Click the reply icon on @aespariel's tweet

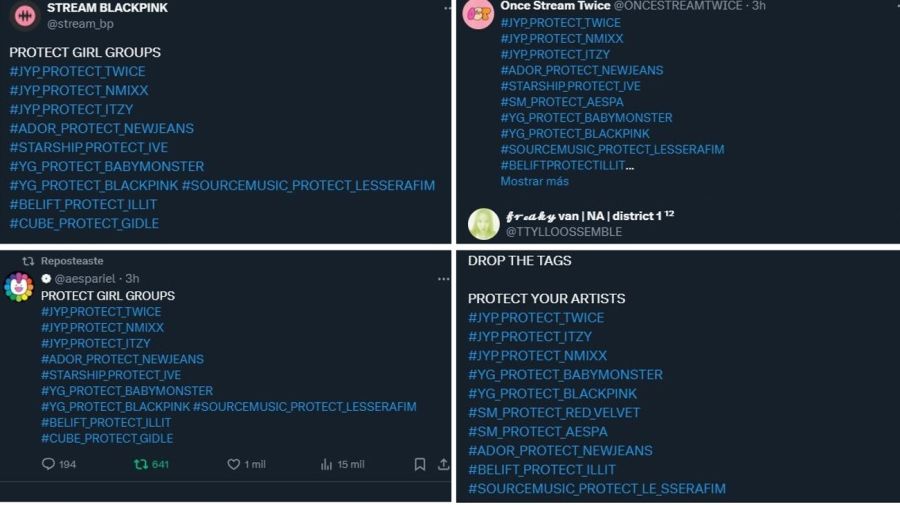pos(49,464)
